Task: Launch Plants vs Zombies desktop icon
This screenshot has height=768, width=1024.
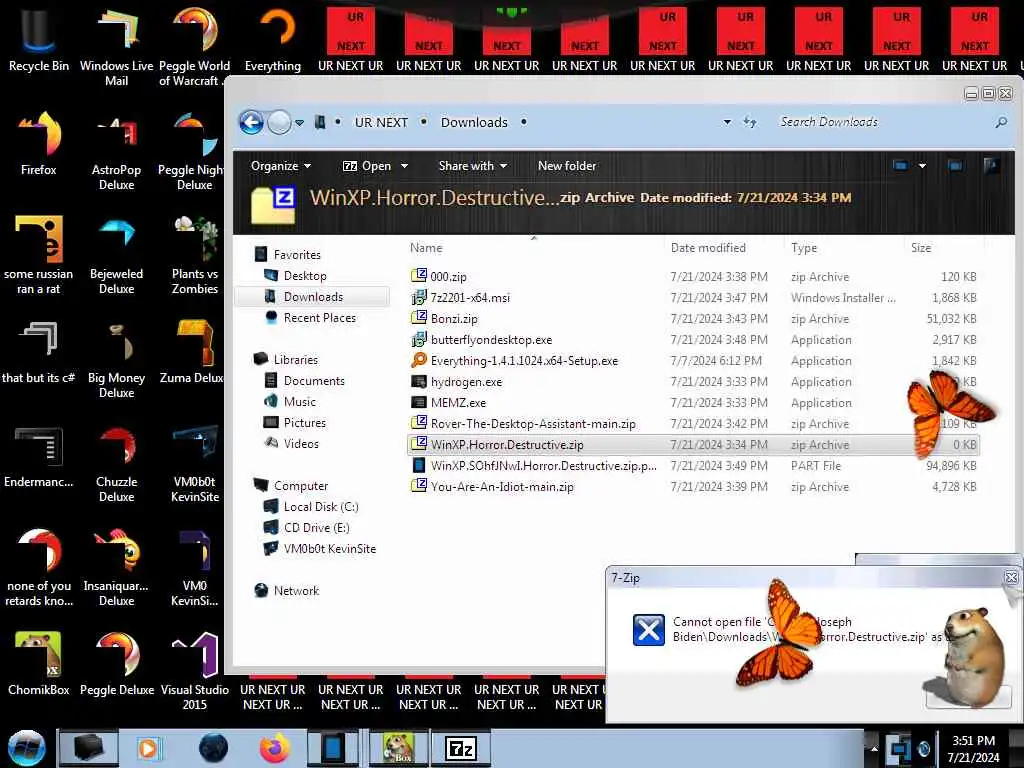Action: [x=195, y=253]
